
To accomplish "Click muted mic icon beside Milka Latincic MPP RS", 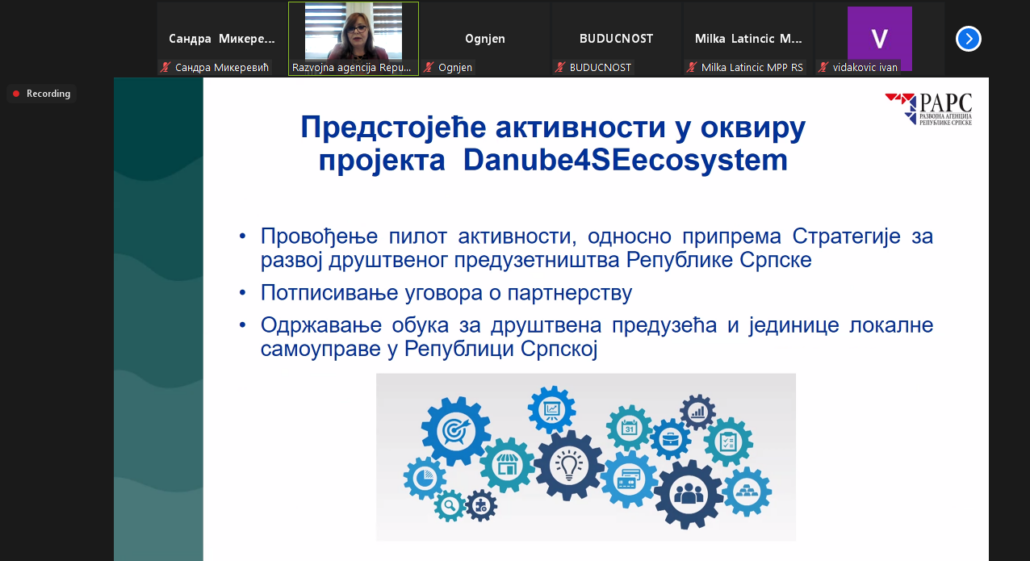I will coord(691,67).
